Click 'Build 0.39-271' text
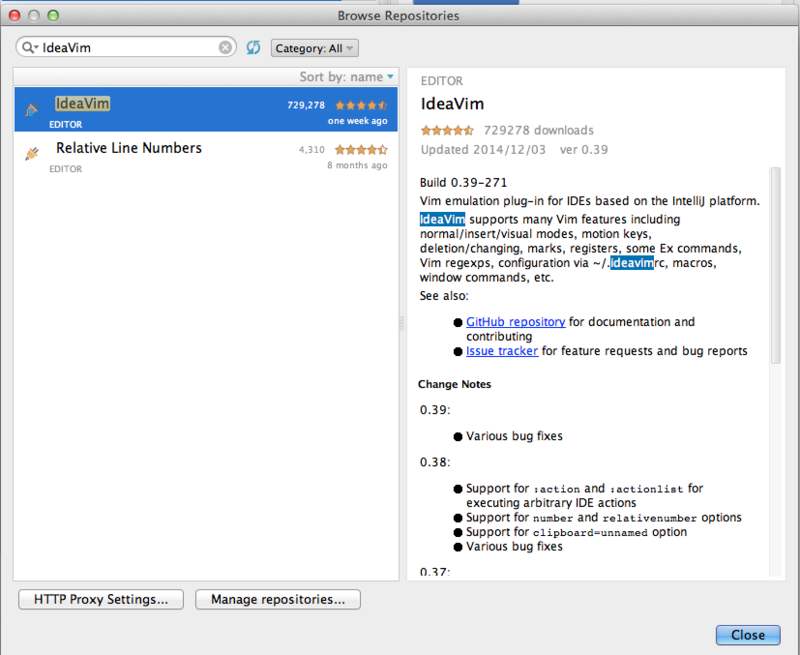The image size is (800, 655). click(463, 183)
